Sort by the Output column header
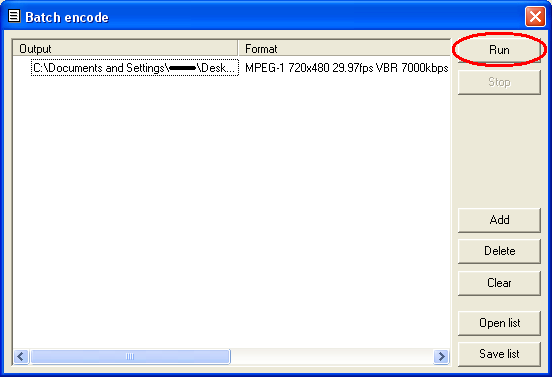 (125, 49)
